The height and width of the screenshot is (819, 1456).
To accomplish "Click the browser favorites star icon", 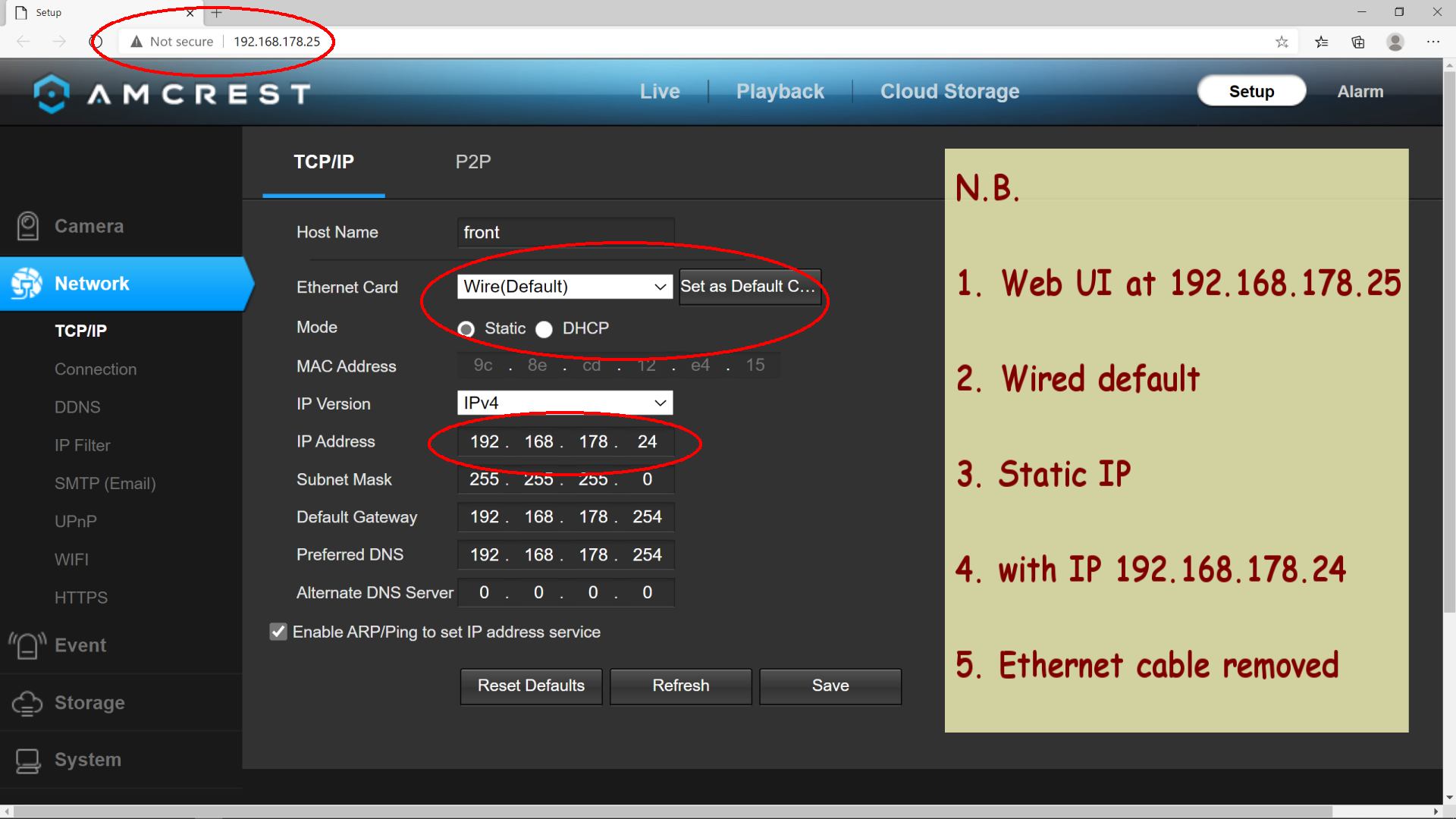I will 1282,42.
